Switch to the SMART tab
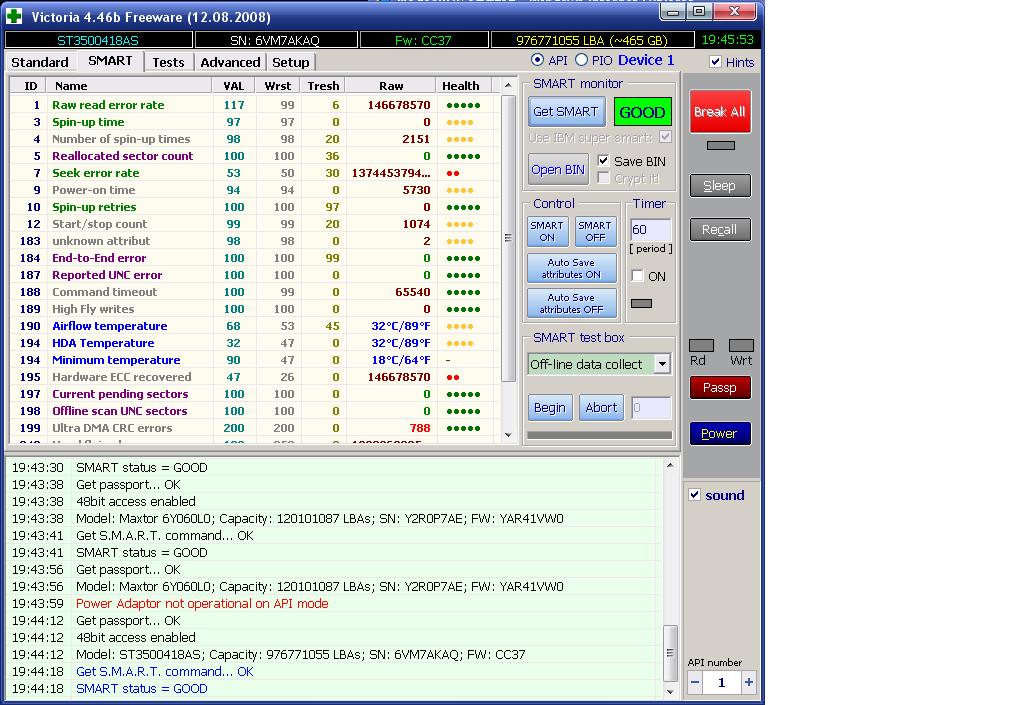The width and height of the screenshot is (1024, 705). point(110,61)
